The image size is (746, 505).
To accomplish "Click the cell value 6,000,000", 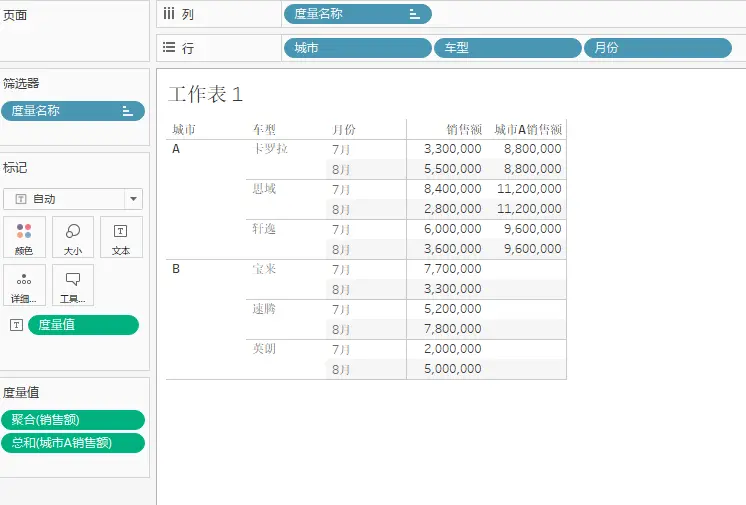I will [452, 229].
